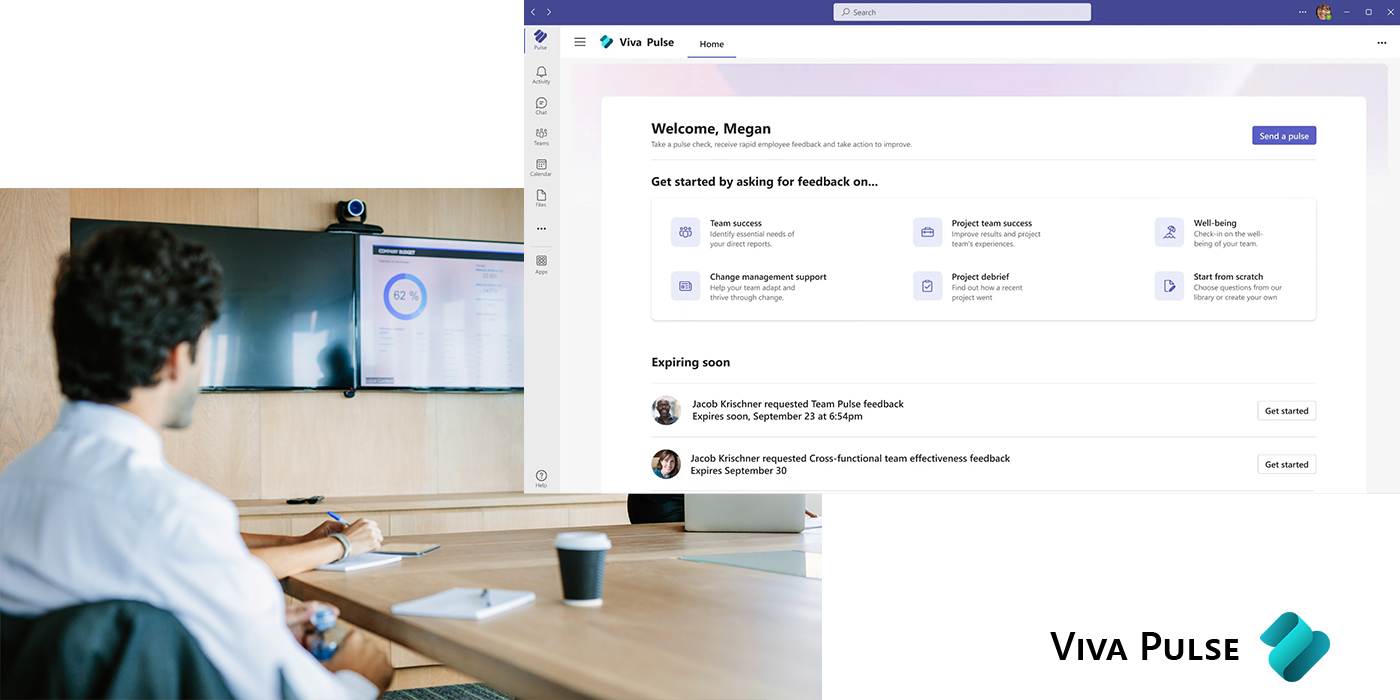Open the Pulse app in the left rail

point(541,40)
